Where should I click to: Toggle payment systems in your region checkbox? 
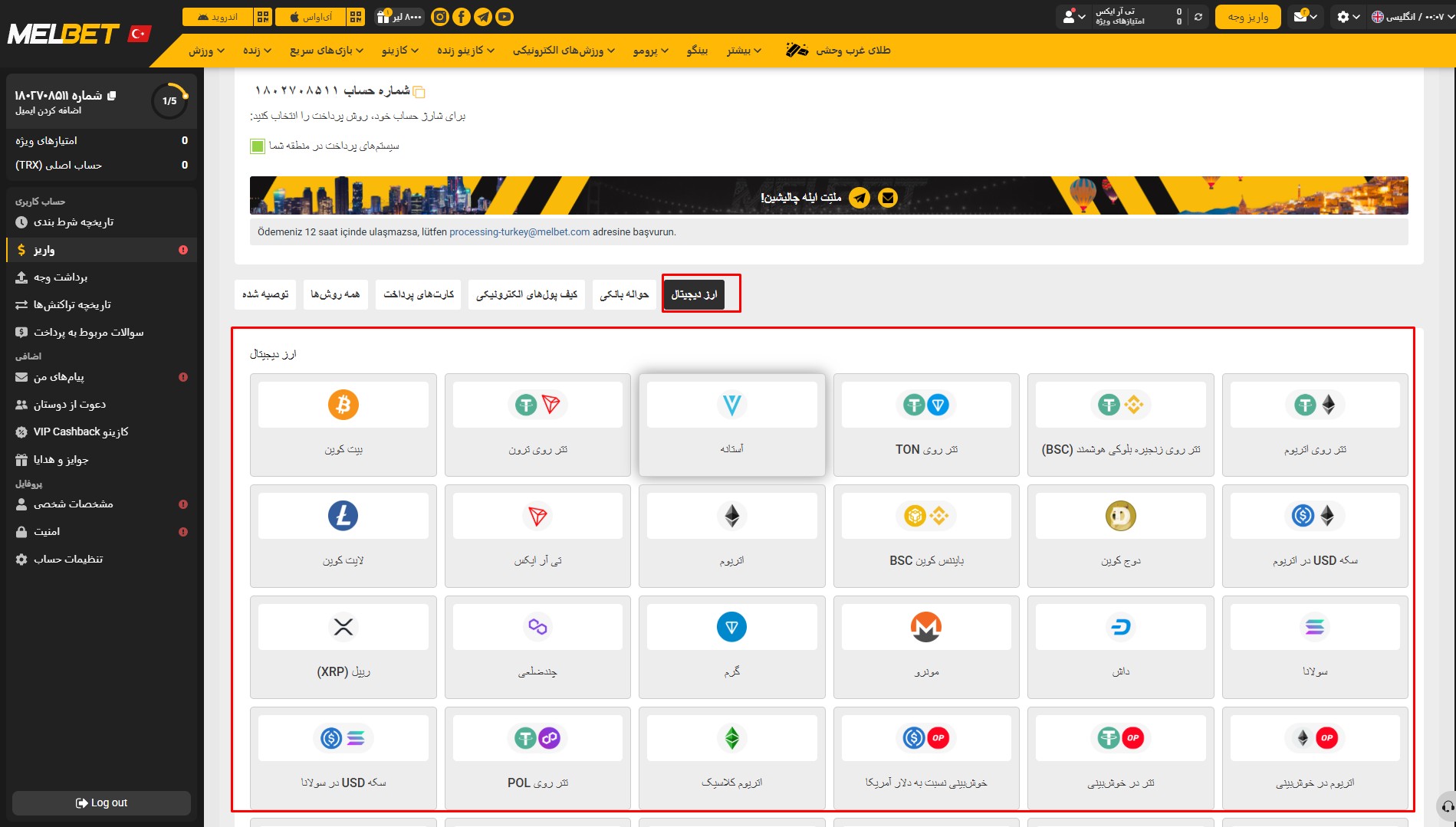258,146
